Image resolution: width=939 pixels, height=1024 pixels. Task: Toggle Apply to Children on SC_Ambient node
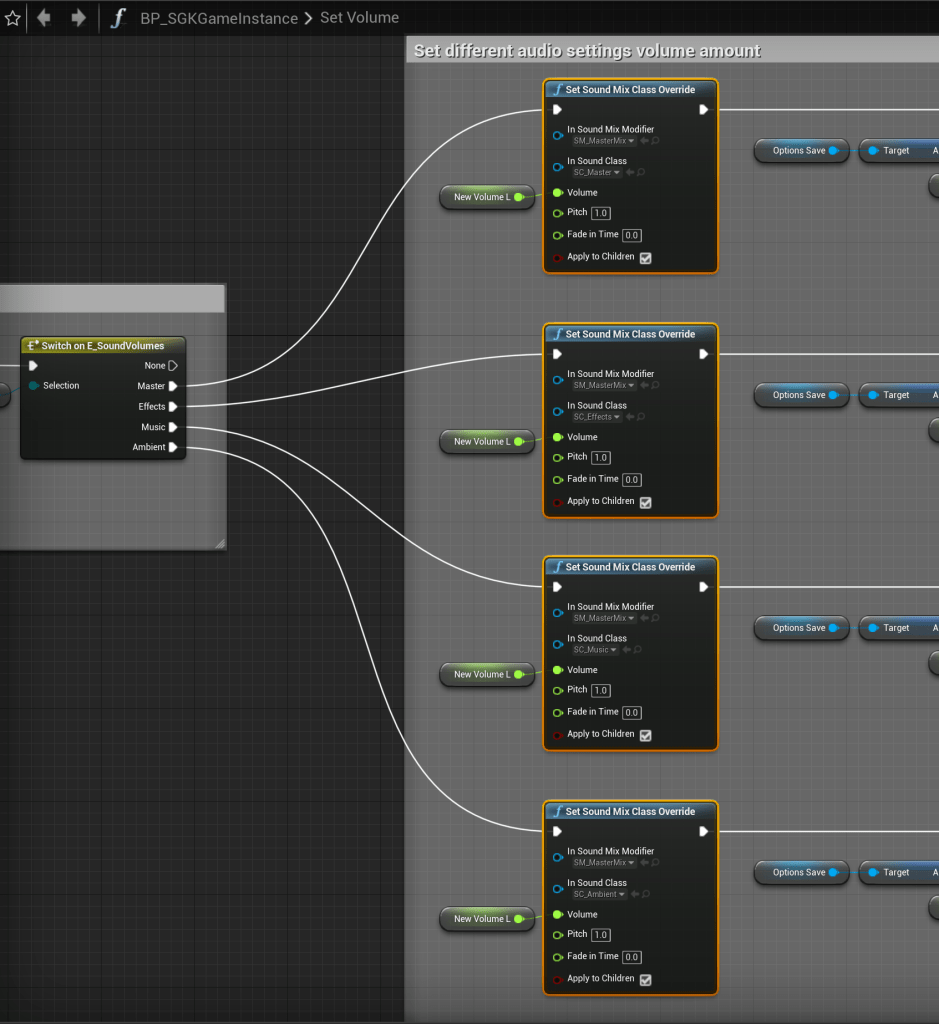(645, 980)
